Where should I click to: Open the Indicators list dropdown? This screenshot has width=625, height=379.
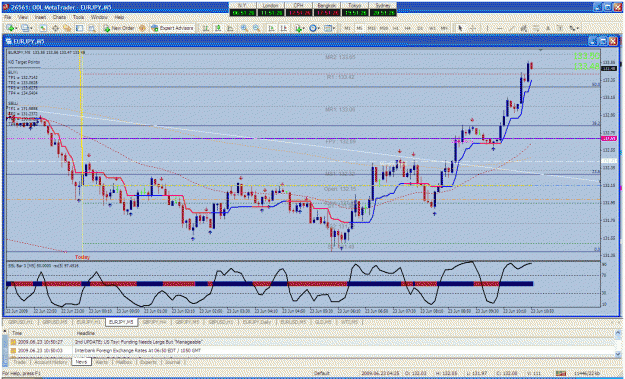[x=299, y=28]
